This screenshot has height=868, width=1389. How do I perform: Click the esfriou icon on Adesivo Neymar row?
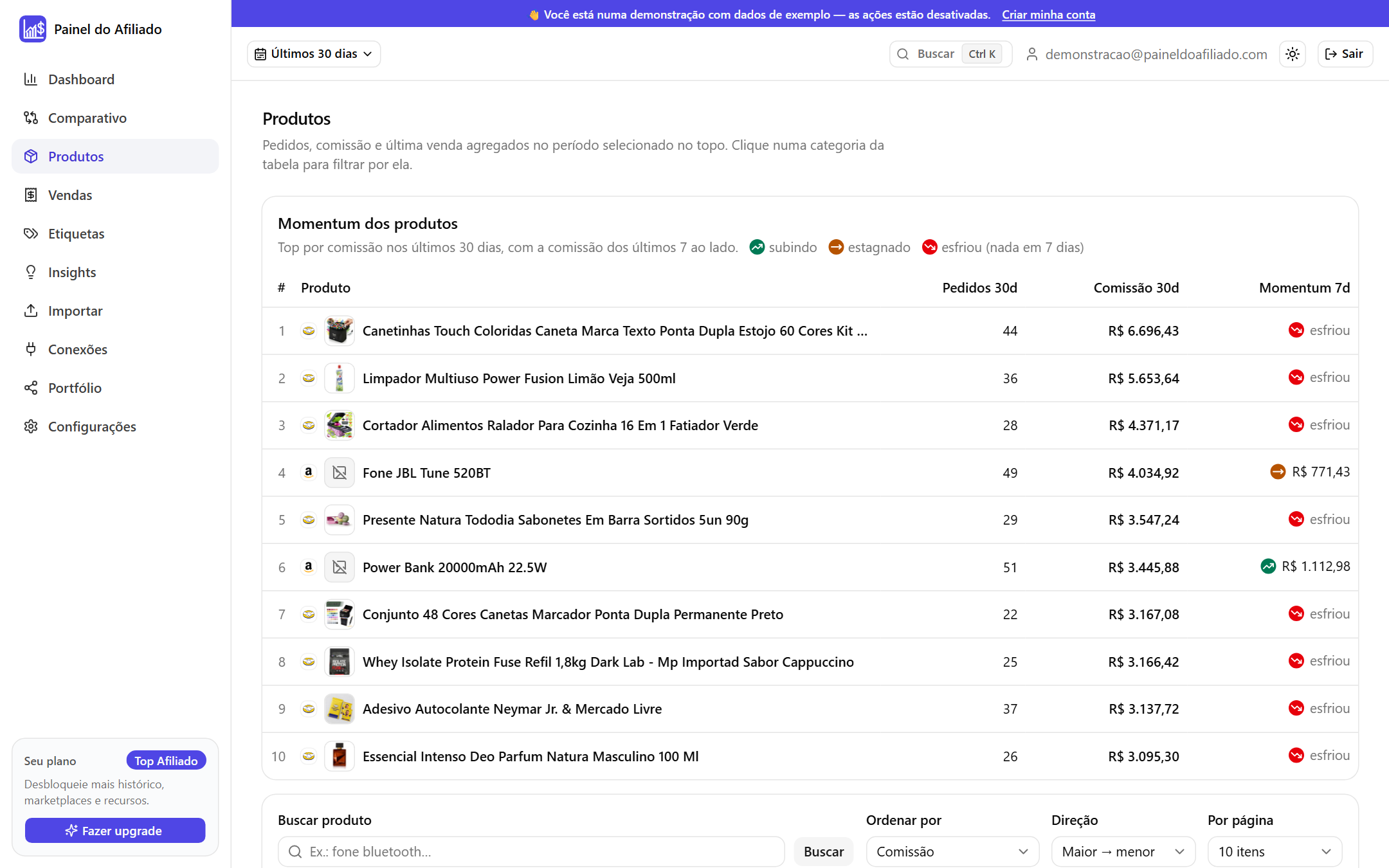pyautogui.click(x=1296, y=708)
